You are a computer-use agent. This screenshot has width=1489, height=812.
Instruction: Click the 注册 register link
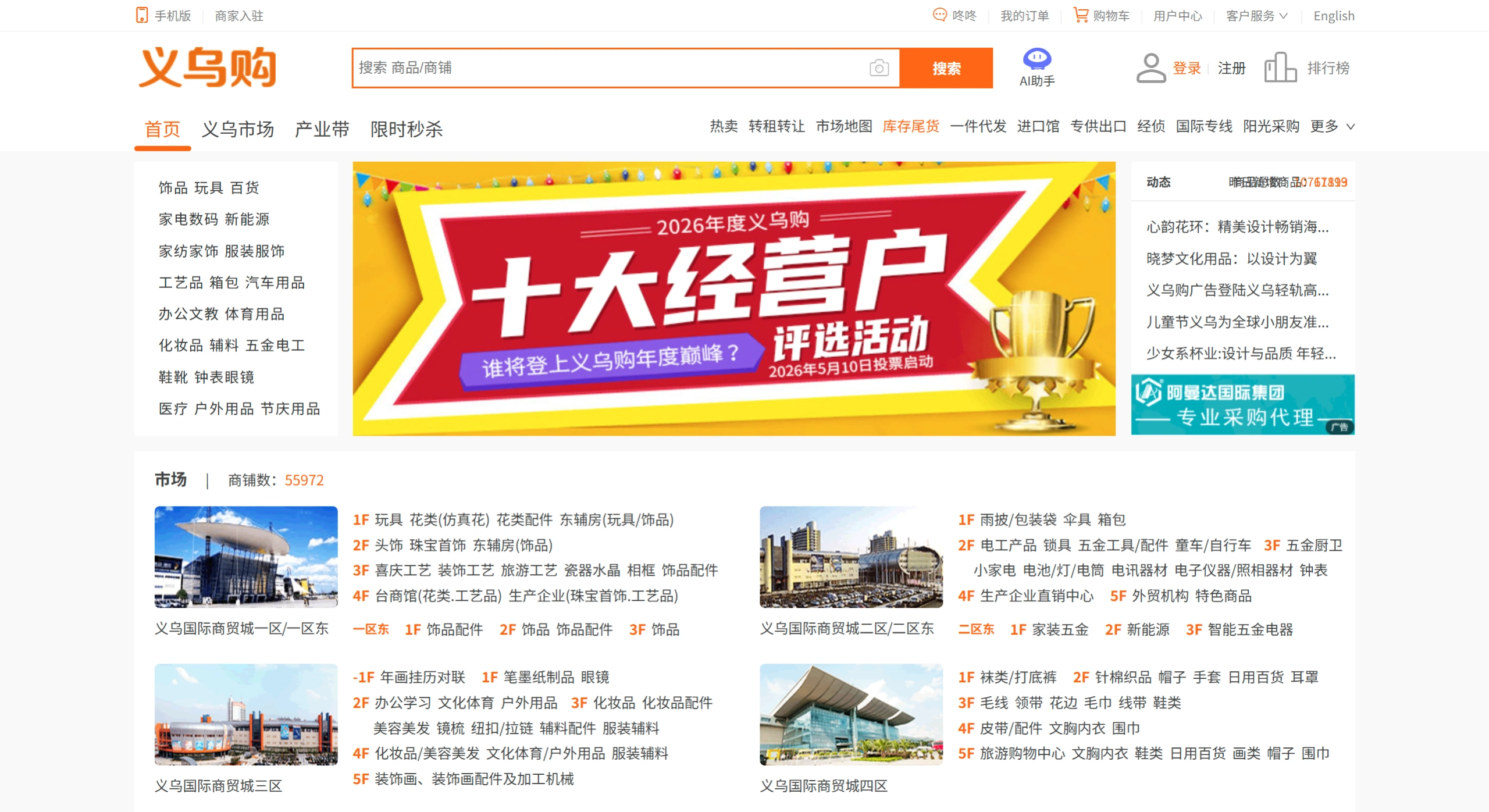pyautogui.click(x=1231, y=68)
